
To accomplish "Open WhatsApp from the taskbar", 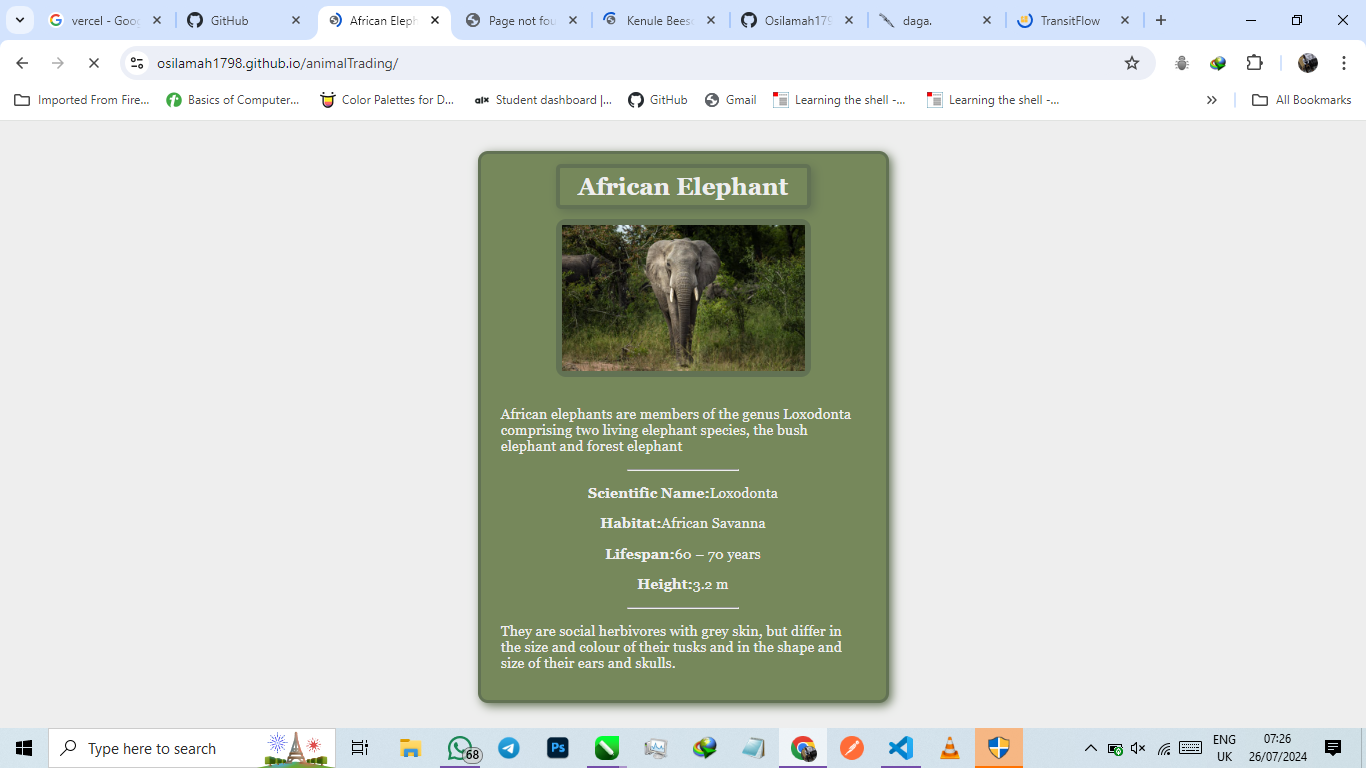I will 459,747.
